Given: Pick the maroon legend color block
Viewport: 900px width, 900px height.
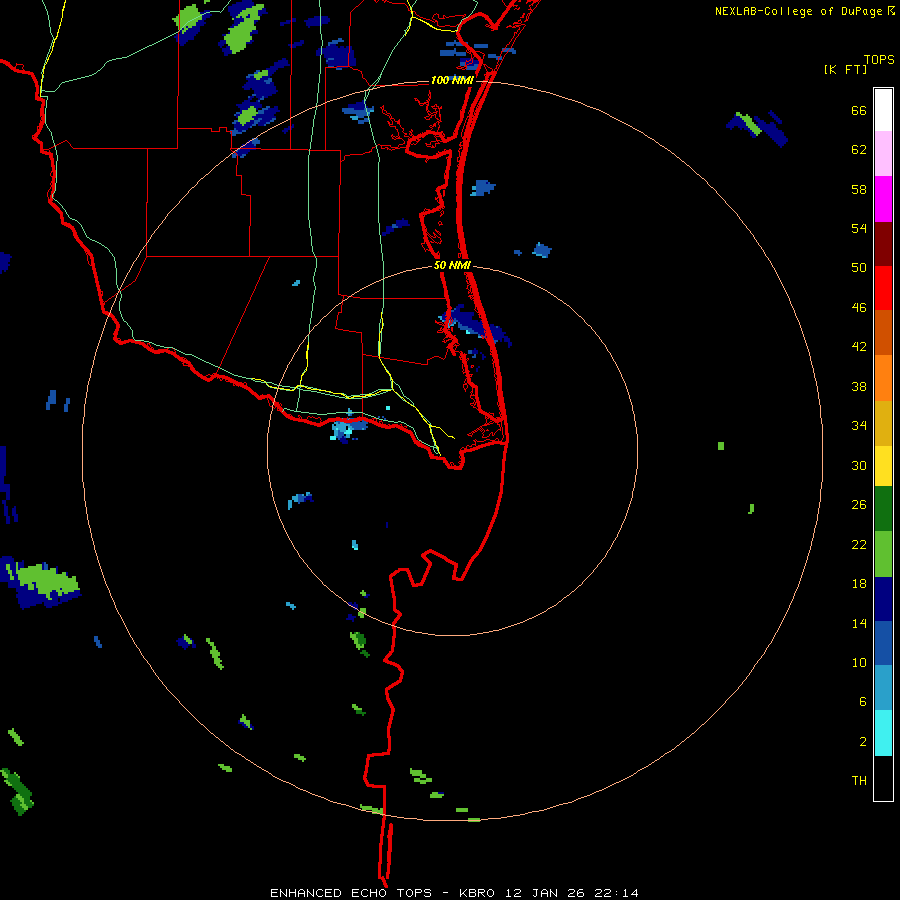Looking at the screenshot, I should (x=883, y=244).
